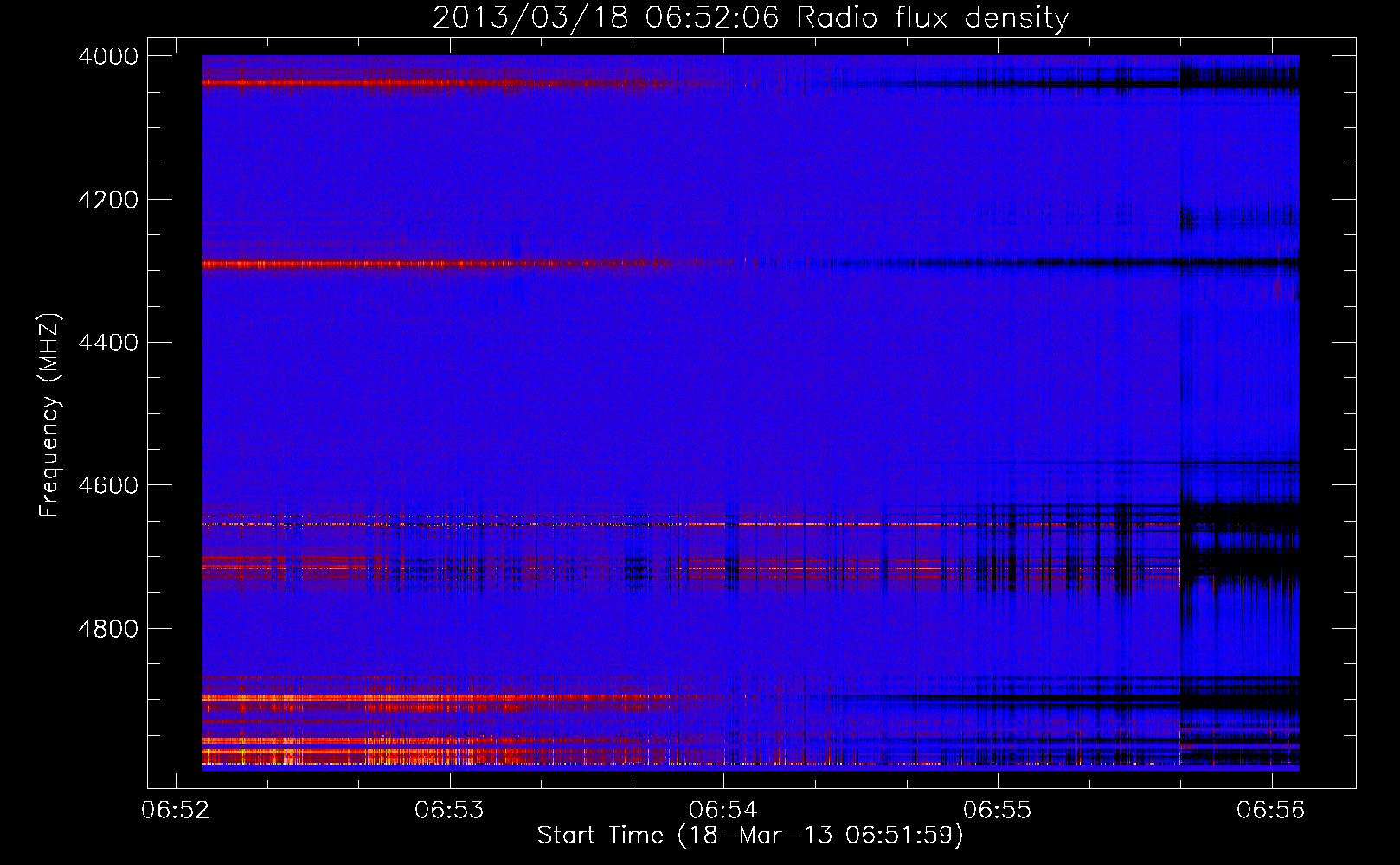Click the 'Frequency (MHZ)' y-axis label
Image resolution: width=1400 pixels, height=865 pixels.
click(x=50, y=415)
